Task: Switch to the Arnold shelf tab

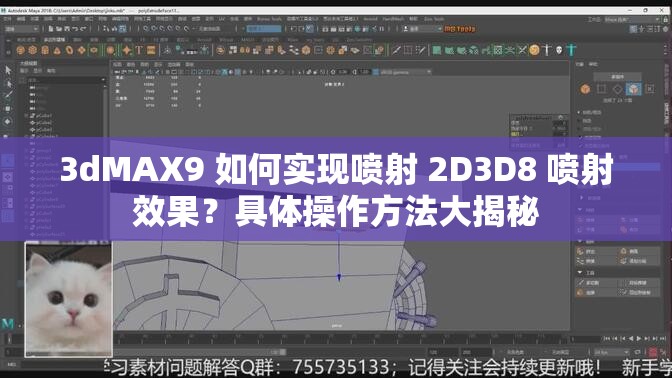Action: click(204, 40)
